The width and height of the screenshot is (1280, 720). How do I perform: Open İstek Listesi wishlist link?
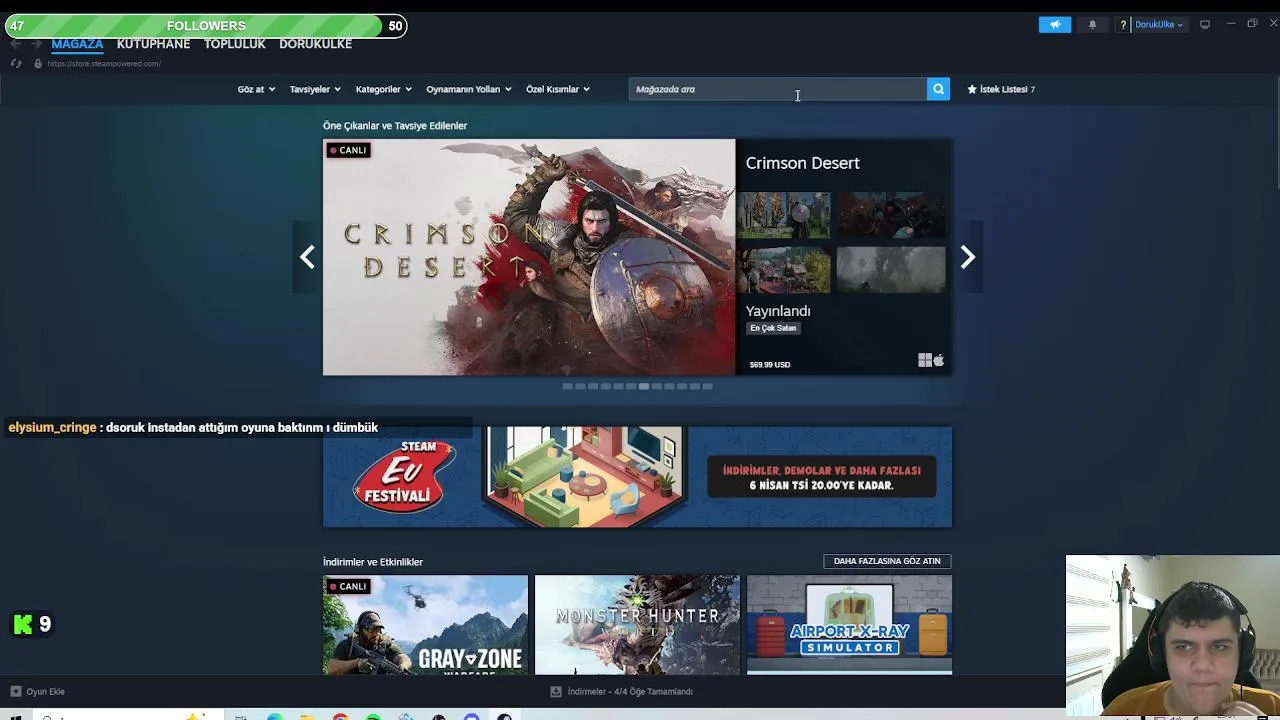point(1000,89)
